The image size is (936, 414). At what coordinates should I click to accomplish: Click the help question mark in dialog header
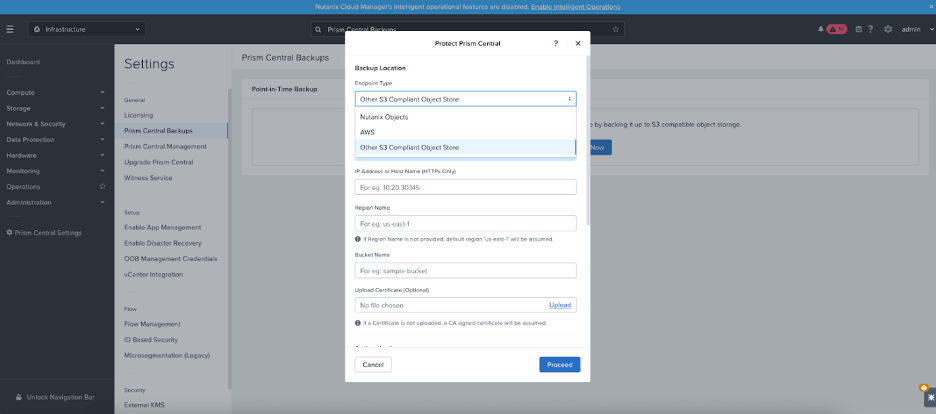tap(556, 44)
